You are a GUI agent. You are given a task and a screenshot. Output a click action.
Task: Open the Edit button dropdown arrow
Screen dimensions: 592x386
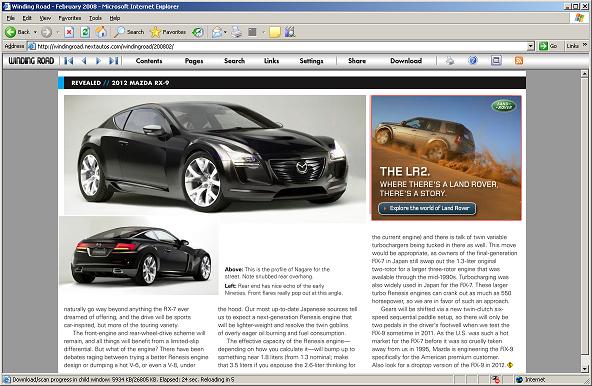tap(263, 32)
